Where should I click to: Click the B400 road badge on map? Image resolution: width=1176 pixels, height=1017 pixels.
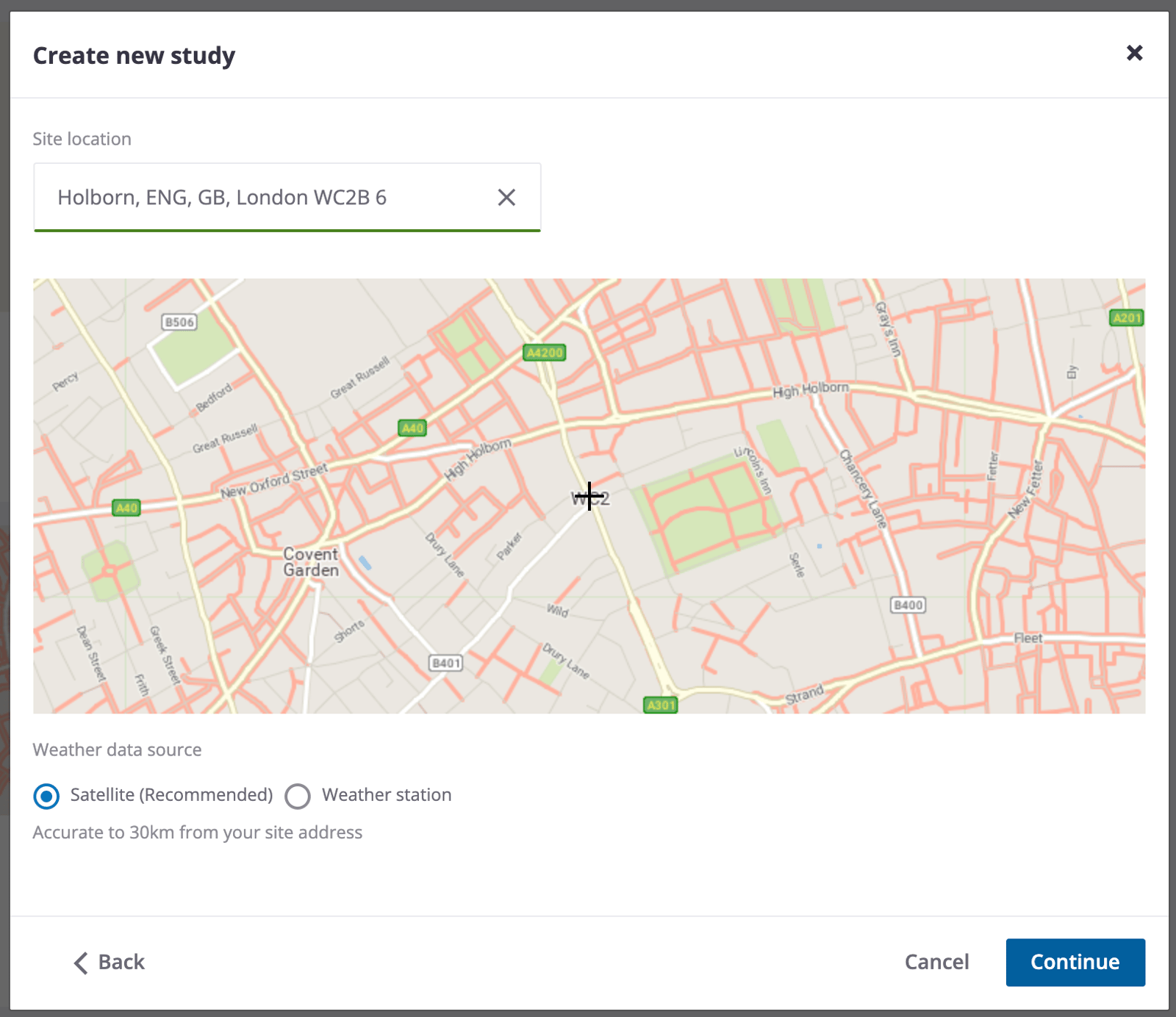pyautogui.click(x=908, y=605)
